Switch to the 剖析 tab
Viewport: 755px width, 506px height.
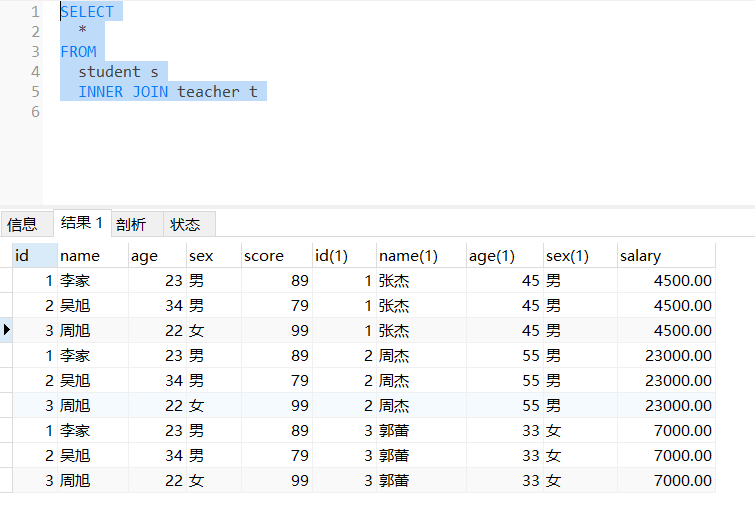click(130, 224)
